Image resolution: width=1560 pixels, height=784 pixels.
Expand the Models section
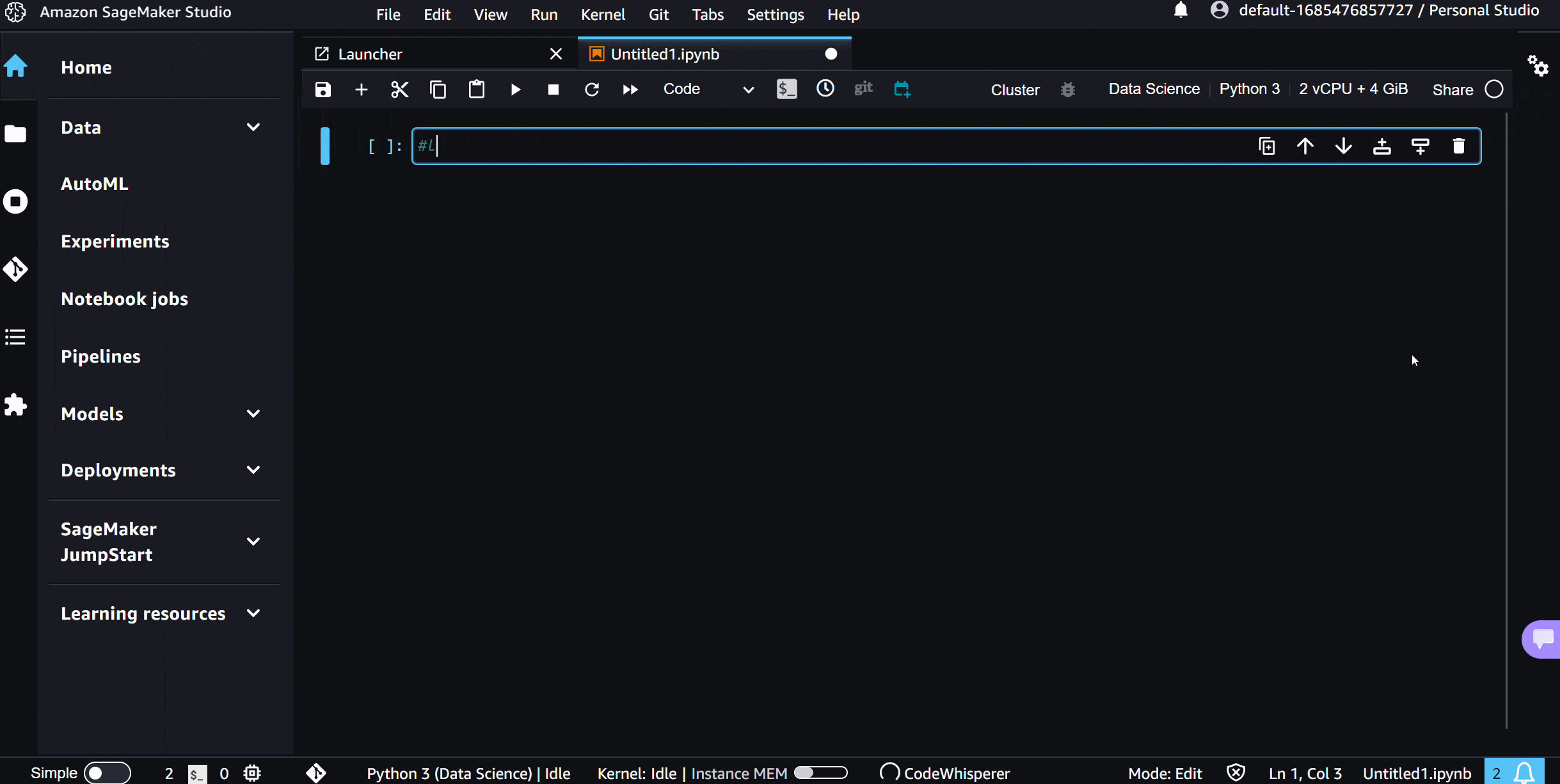[253, 413]
